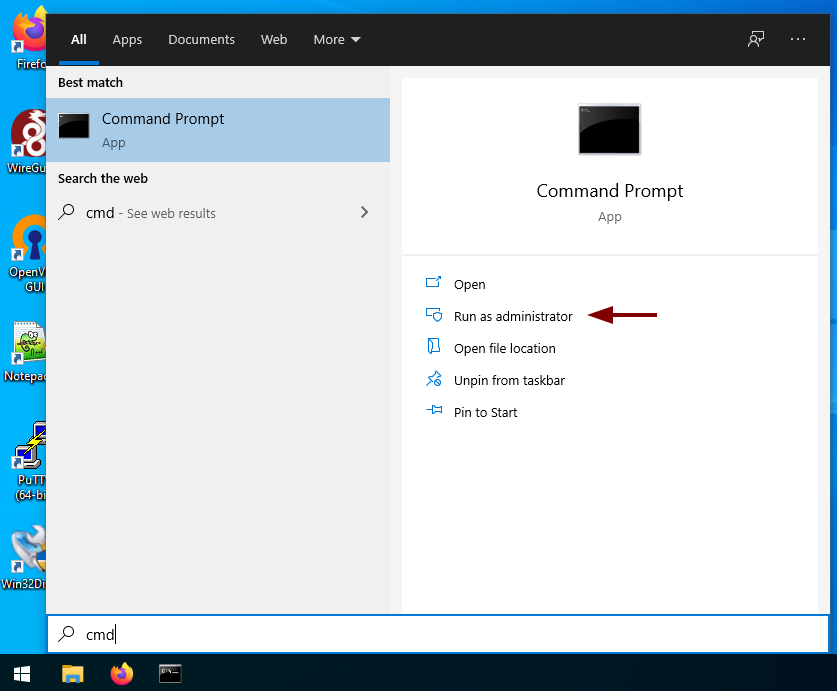Image resolution: width=837 pixels, height=691 pixels.
Task: Select Pin to Start option
Action: click(x=485, y=412)
